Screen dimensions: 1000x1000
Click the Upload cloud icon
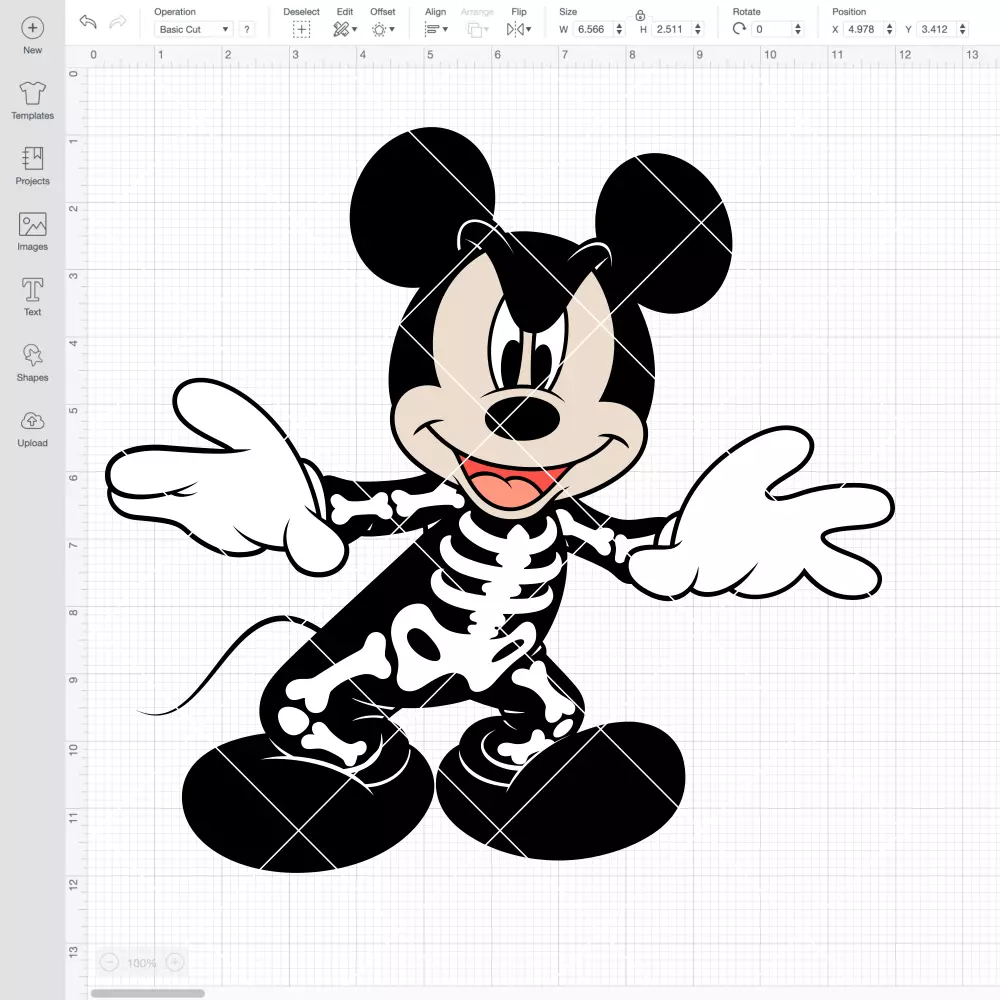tap(33, 421)
